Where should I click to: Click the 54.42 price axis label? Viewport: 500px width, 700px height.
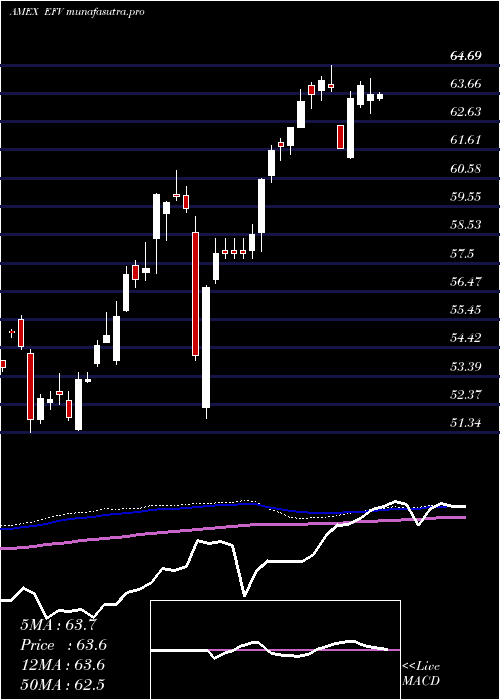[466, 338]
